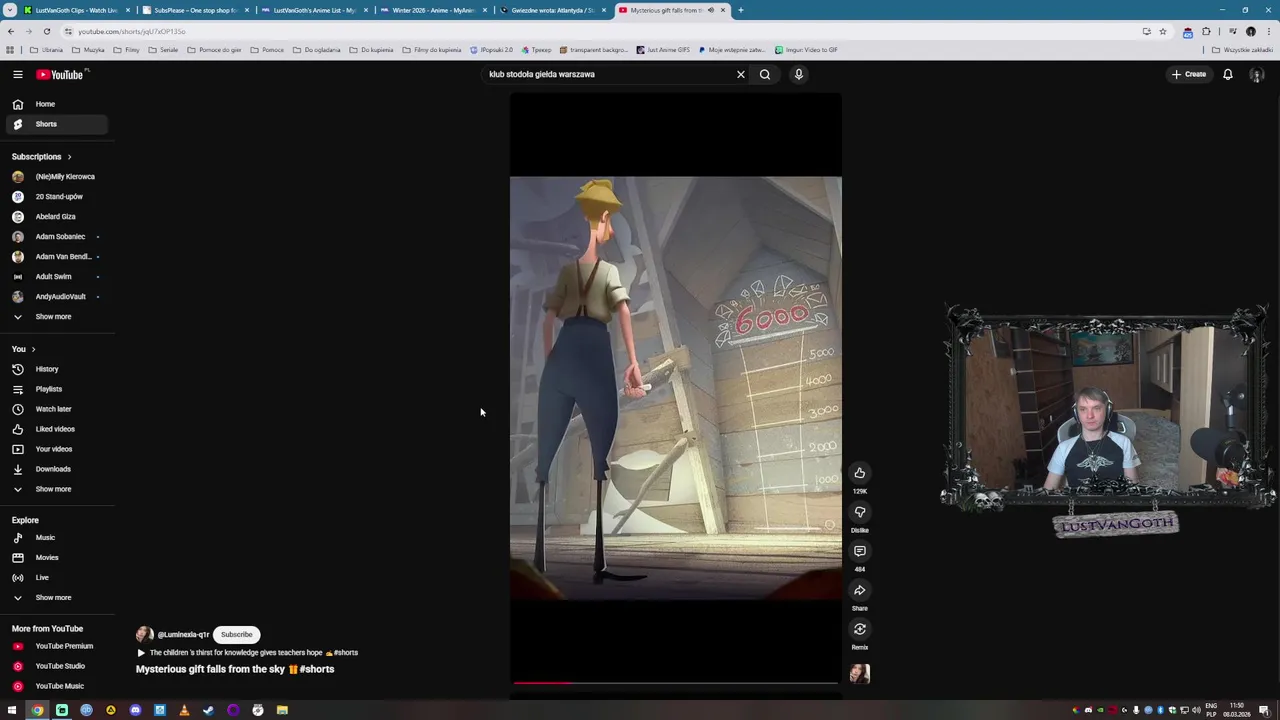Switch to SubsPlease browser tab

click(195, 10)
